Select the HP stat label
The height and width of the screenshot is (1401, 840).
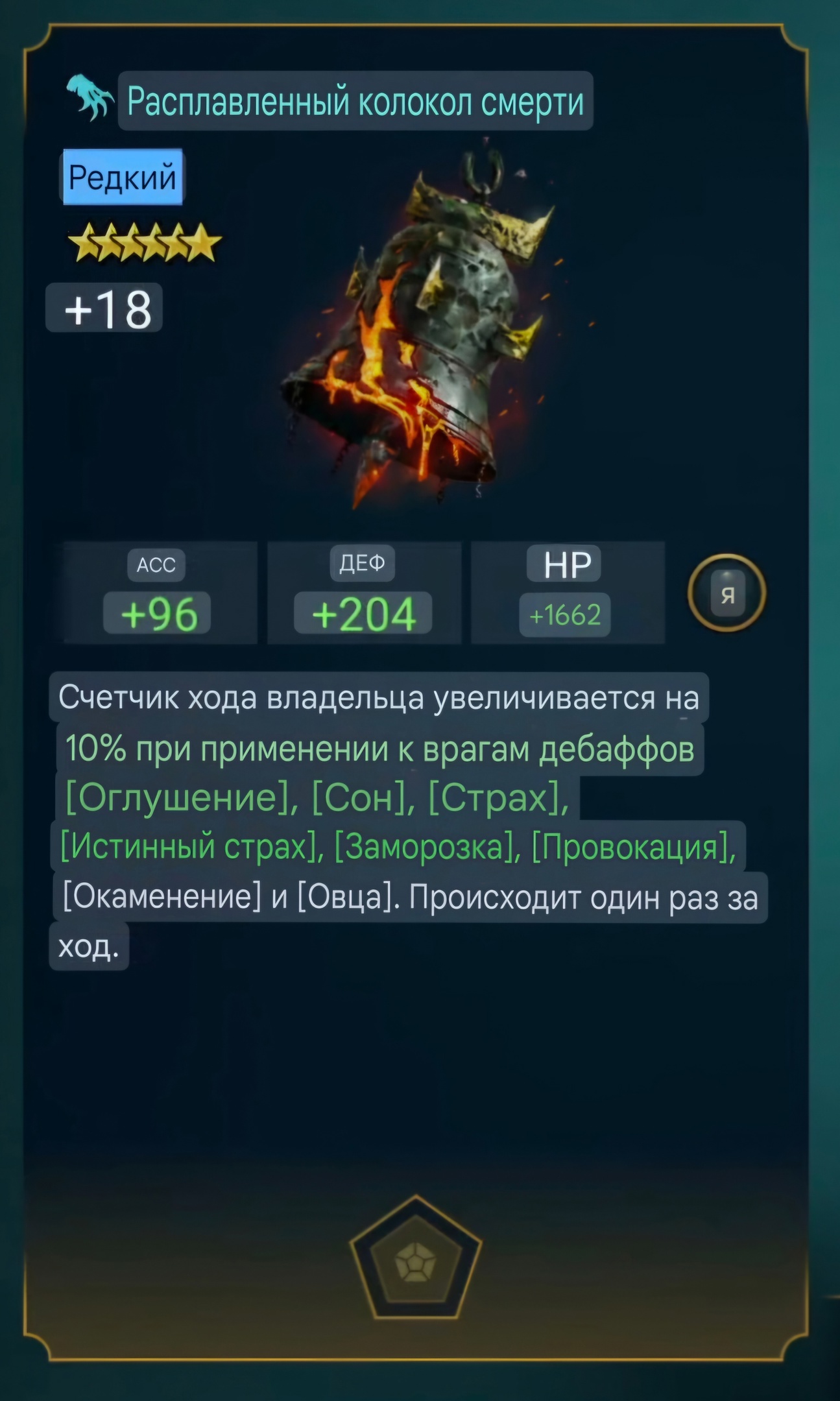pyautogui.click(x=564, y=564)
